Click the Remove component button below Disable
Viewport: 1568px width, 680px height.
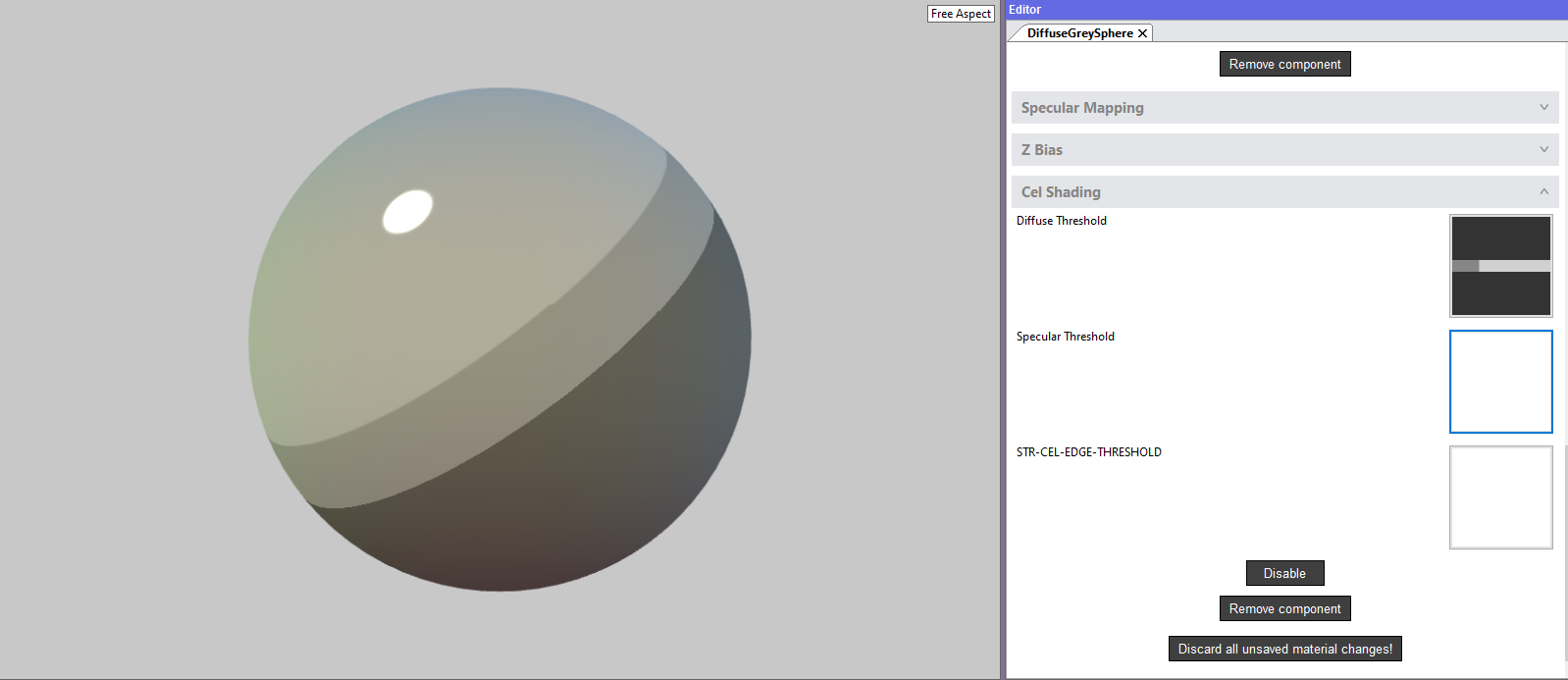1284,609
